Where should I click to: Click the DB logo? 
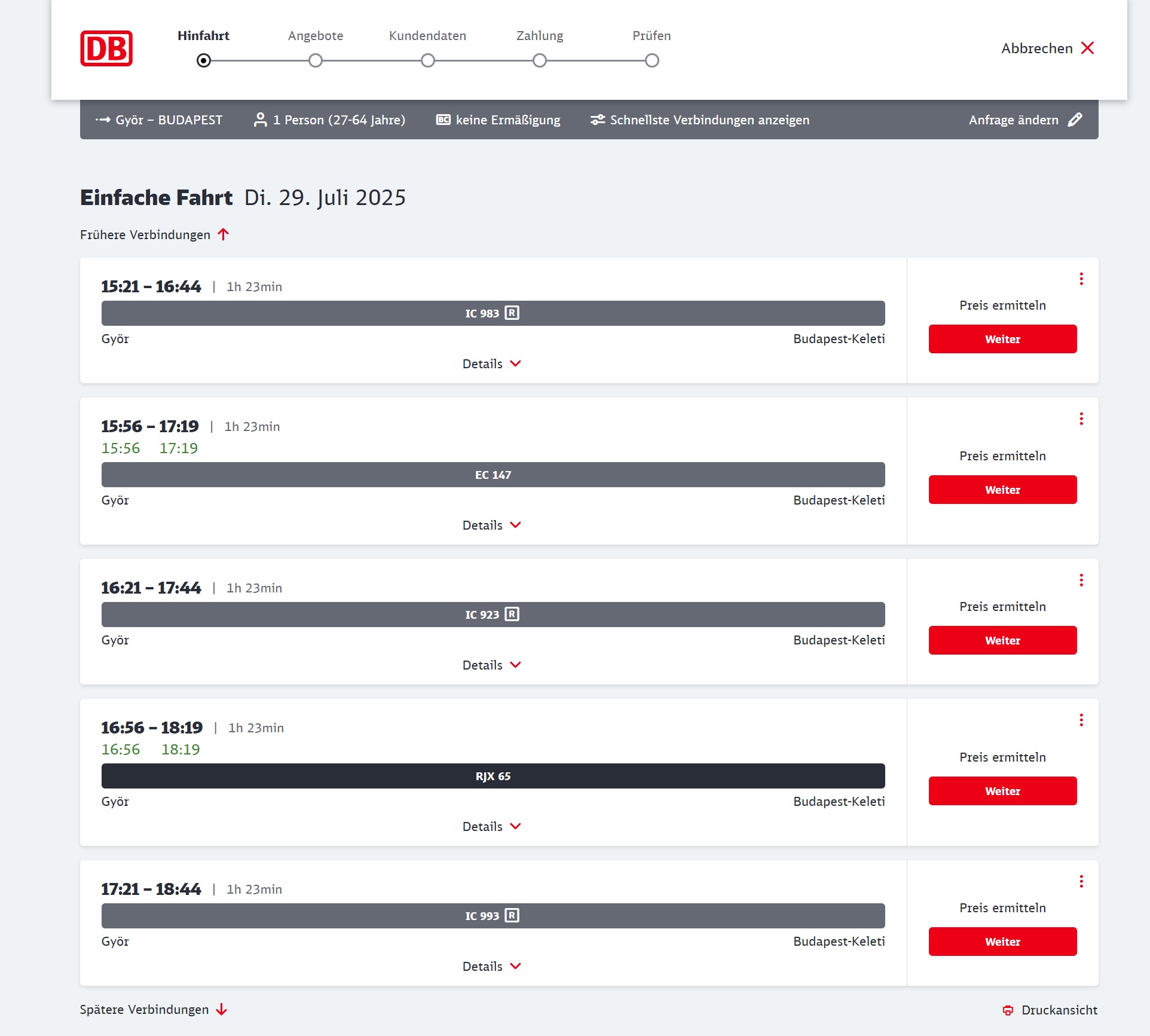pos(106,48)
